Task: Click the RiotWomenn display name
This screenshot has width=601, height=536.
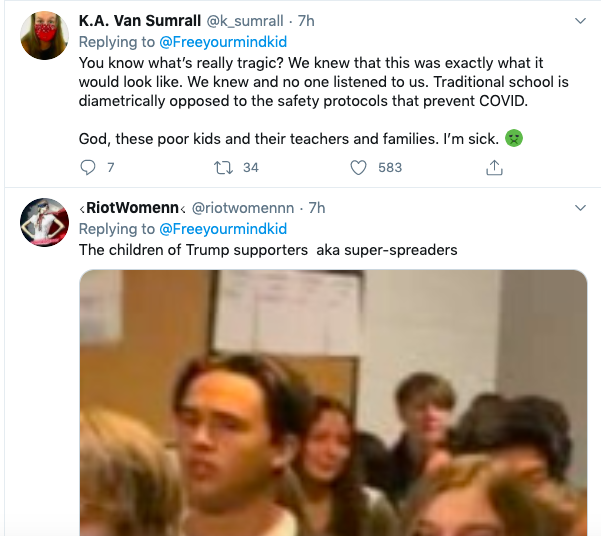Action: pyautogui.click(x=133, y=208)
